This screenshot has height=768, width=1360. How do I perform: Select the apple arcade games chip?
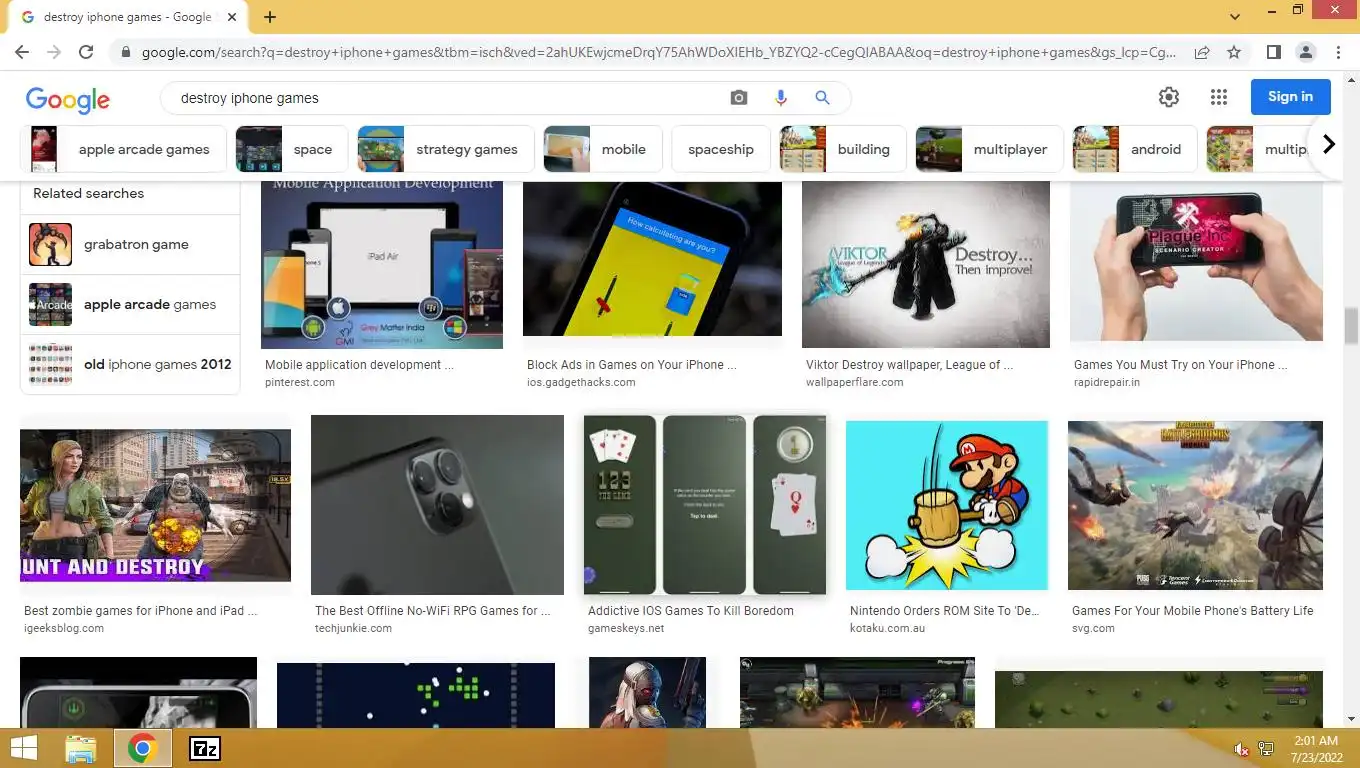pyautogui.click(x=123, y=149)
